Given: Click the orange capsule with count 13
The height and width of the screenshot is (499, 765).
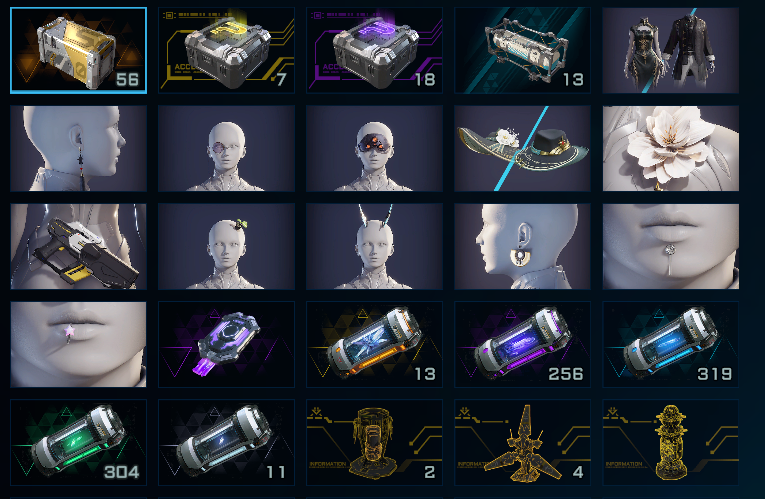Looking at the screenshot, I should click(375, 344).
